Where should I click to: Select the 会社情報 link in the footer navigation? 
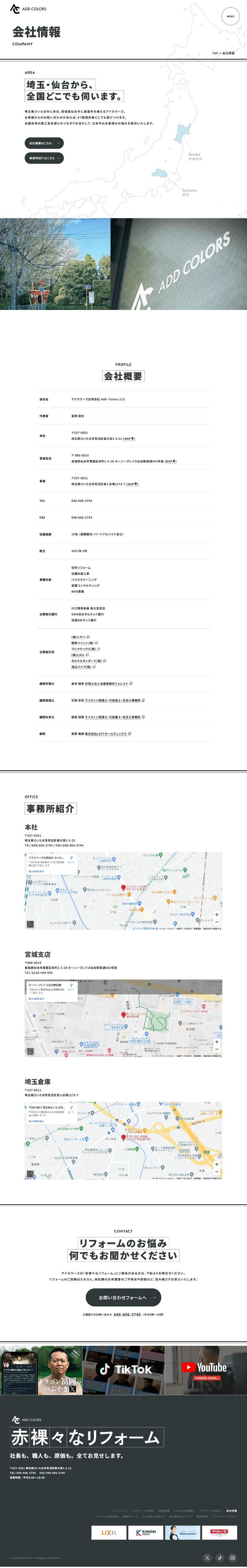(x=231, y=1510)
